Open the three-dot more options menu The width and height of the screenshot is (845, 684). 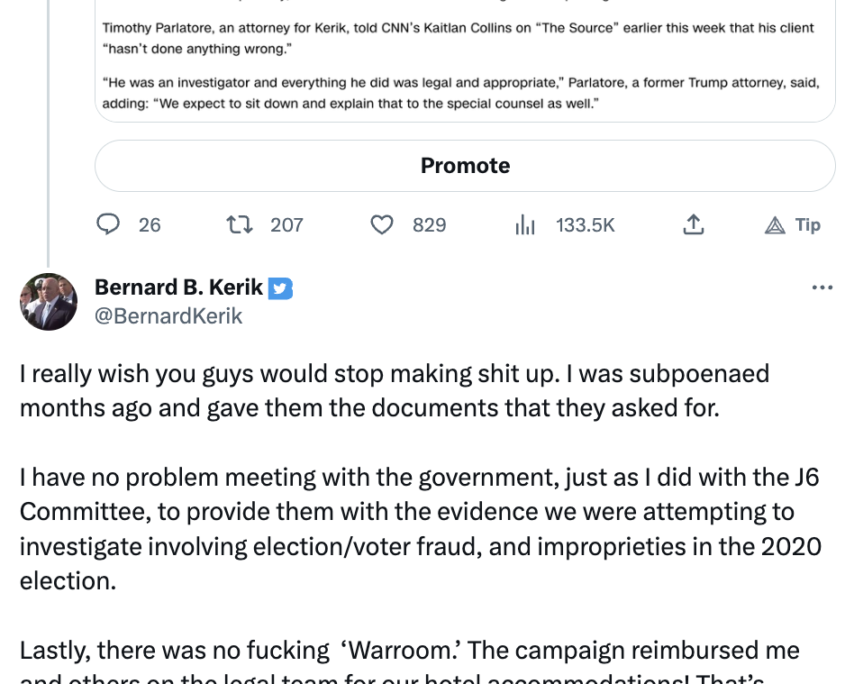pyautogui.click(x=822, y=288)
